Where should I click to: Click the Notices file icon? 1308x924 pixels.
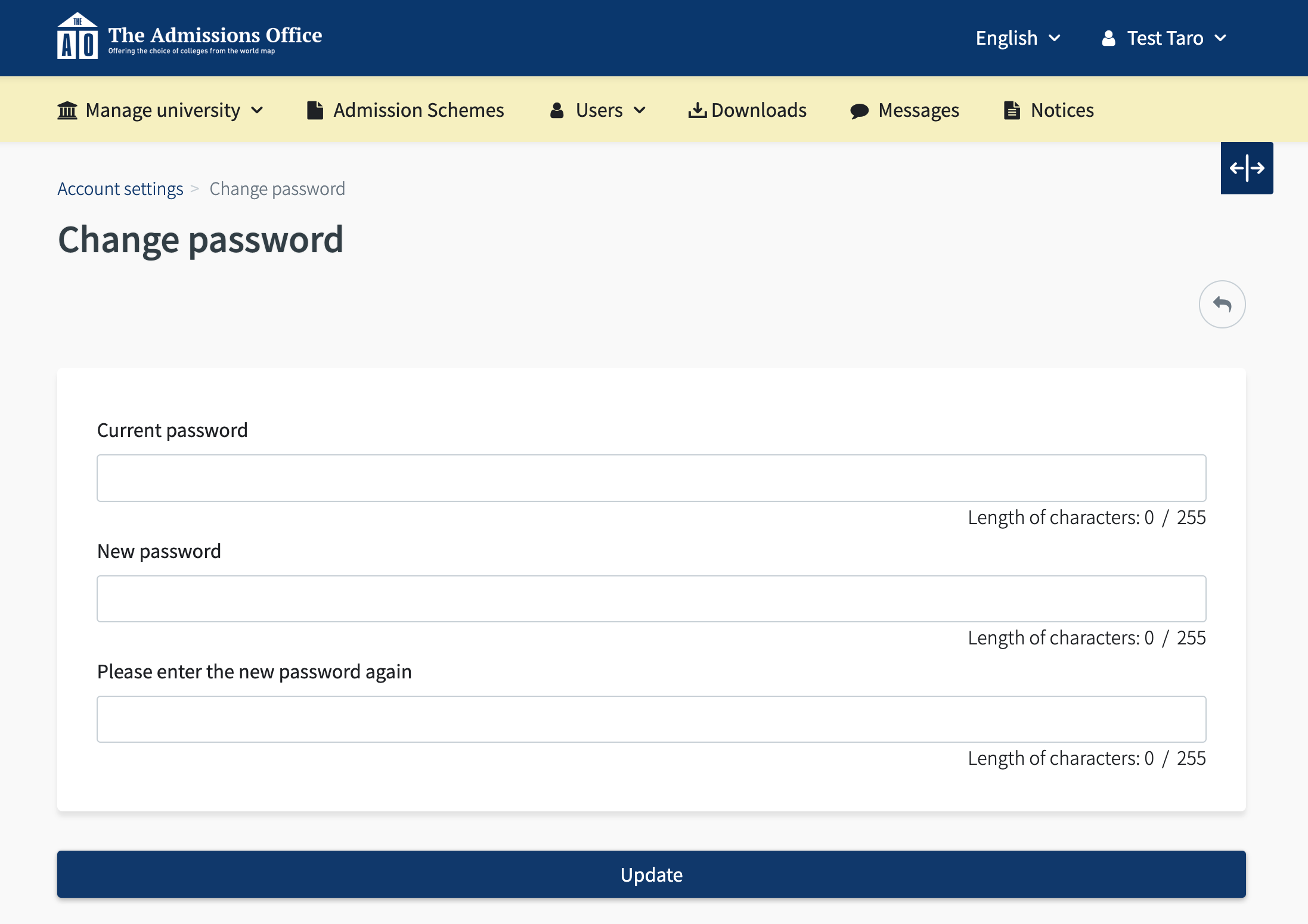1012,110
